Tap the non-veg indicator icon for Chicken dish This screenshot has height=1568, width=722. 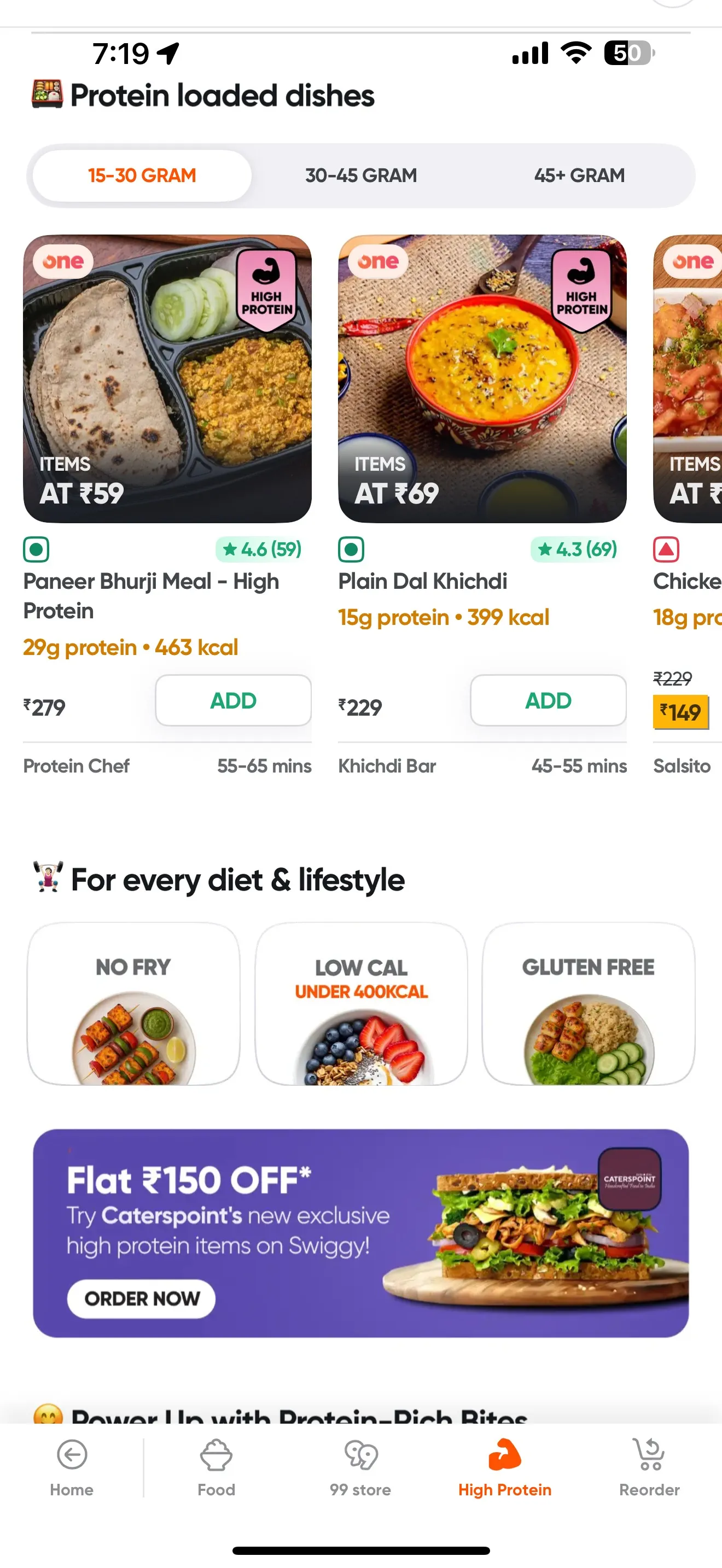[666, 549]
